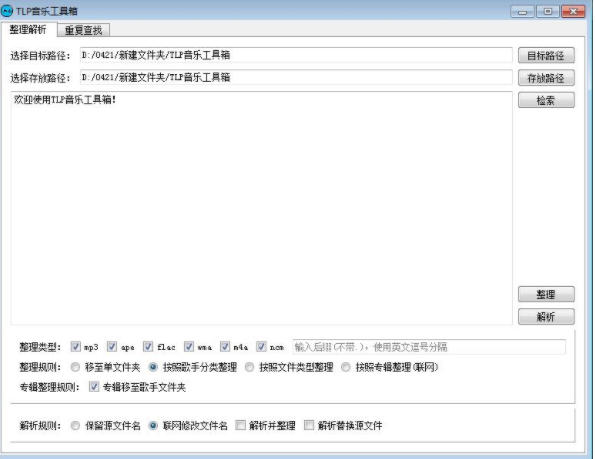Click the TLP app icon in title bar
This screenshot has height=459, width=595.
[x=7, y=11]
